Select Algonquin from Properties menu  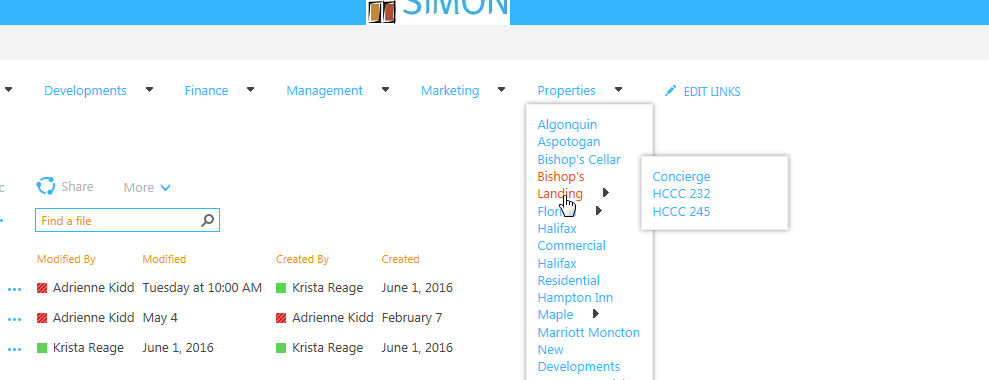click(x=567, y=124)
